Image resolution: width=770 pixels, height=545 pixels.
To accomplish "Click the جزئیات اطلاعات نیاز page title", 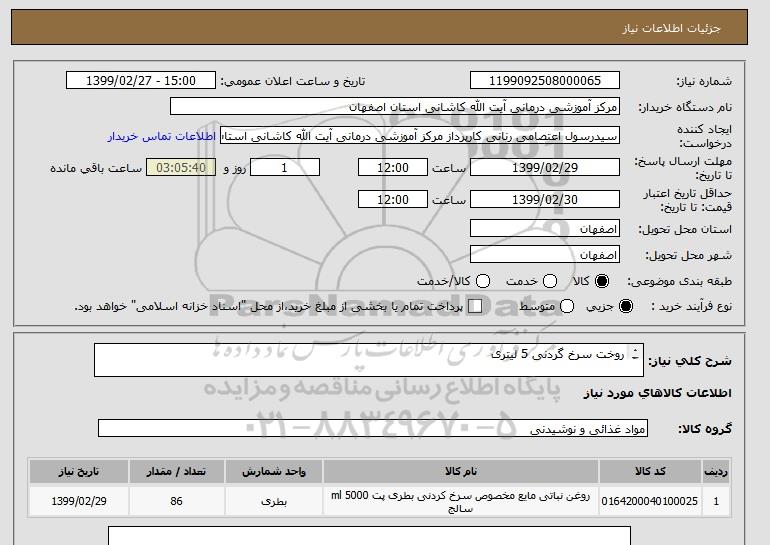I will [671, 28].
